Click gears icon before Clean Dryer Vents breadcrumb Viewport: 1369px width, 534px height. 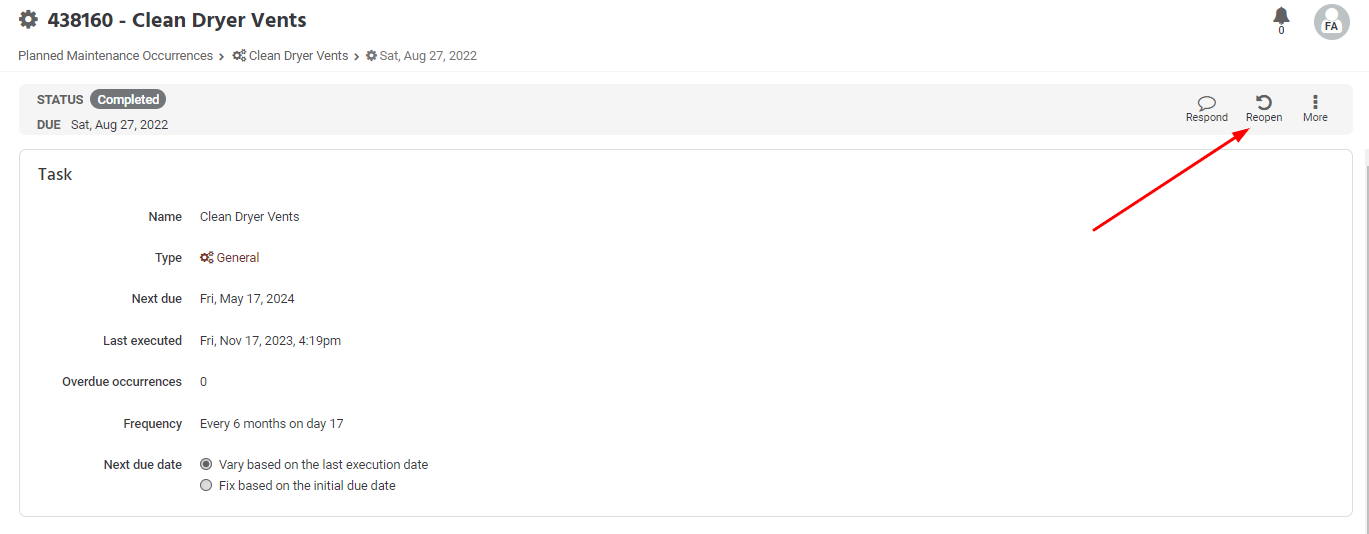pos(239,56)
